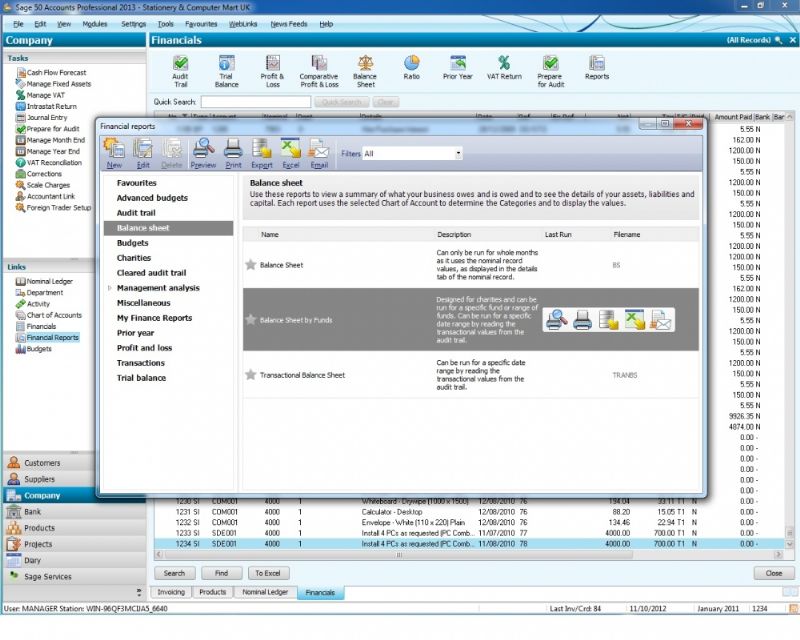Viewport: 800px width, 640px height.
Task: Select Audit trail report category
Action: click(136, 213)
